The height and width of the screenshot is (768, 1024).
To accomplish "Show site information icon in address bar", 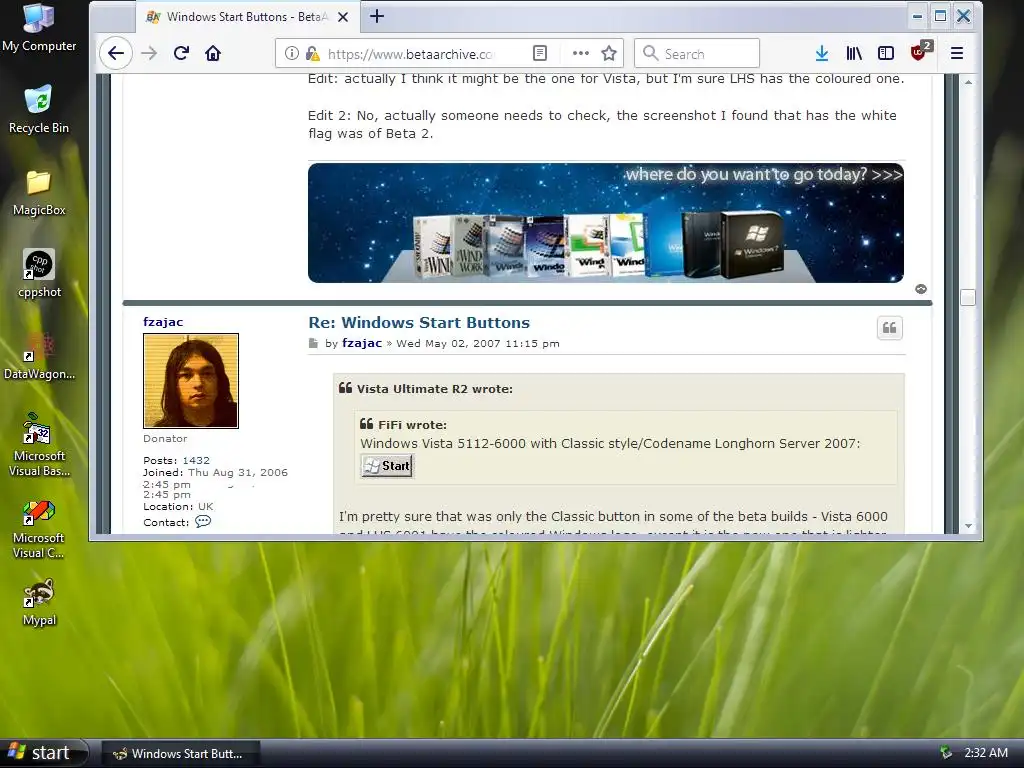I will point(292,54).
